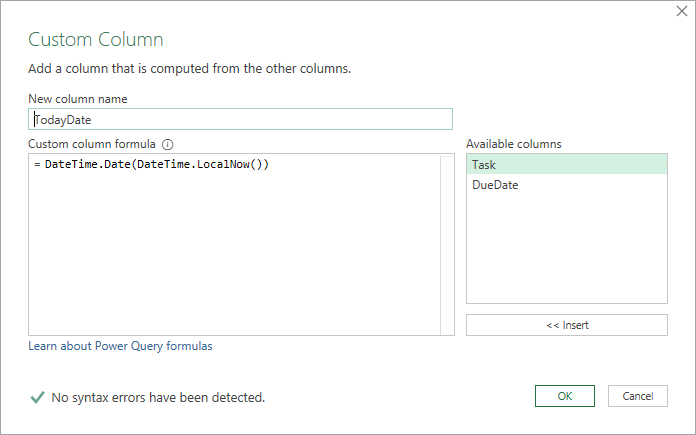Confirm the custom column with OK
Image resolution: width=696 pixels, height=435 pixels.
[564, 396]
